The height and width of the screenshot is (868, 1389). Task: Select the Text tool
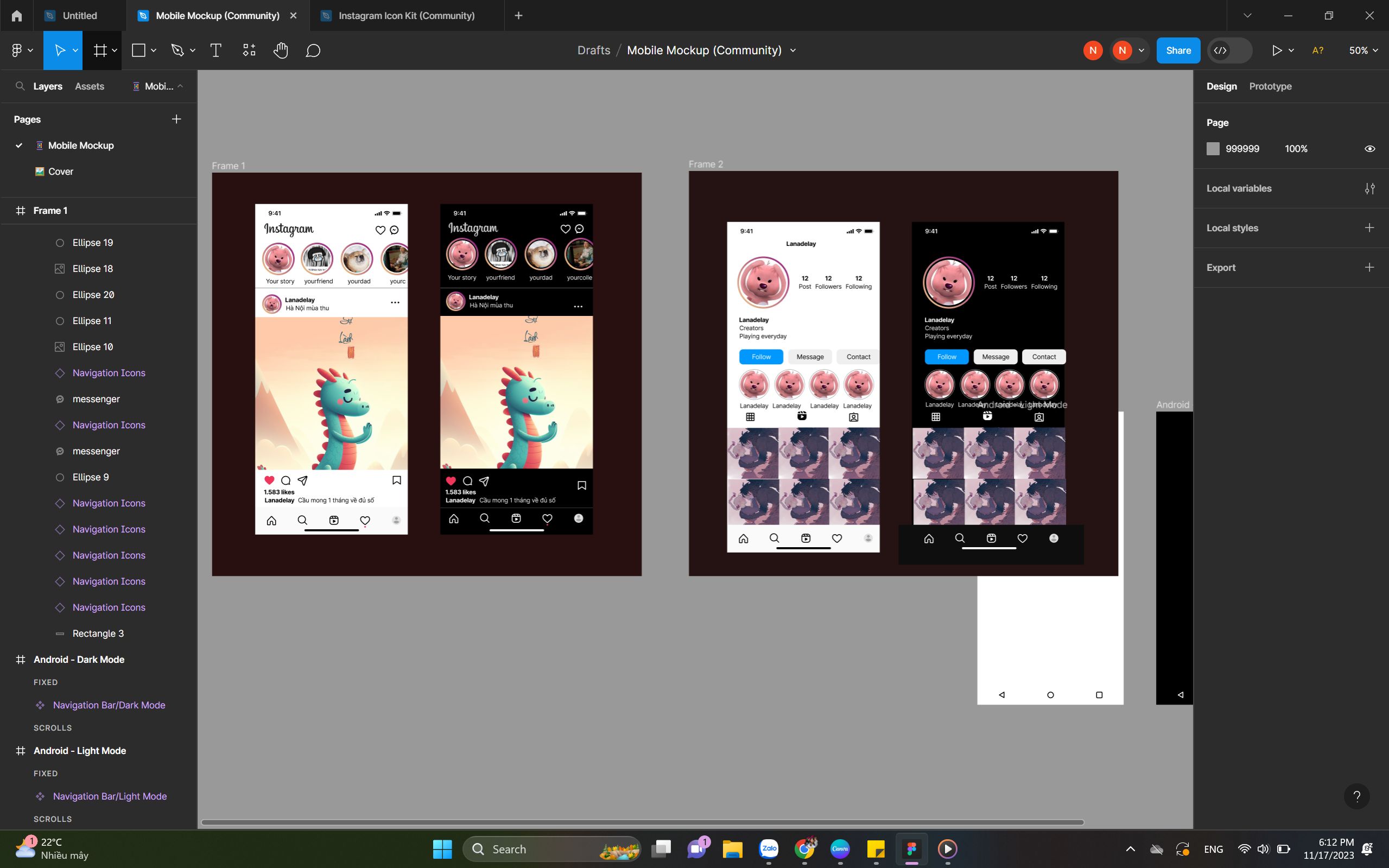(x=216, y=50)
